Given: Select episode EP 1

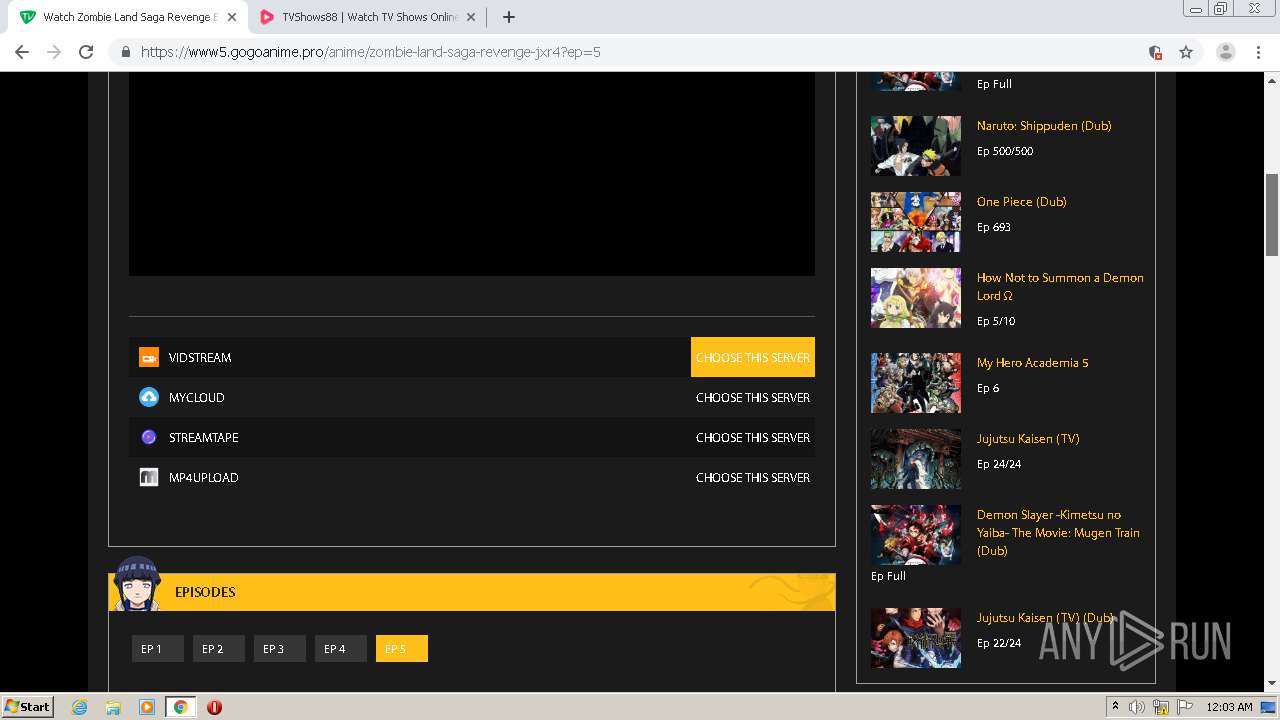Looking at the screenshot, I should click(158, 649).
